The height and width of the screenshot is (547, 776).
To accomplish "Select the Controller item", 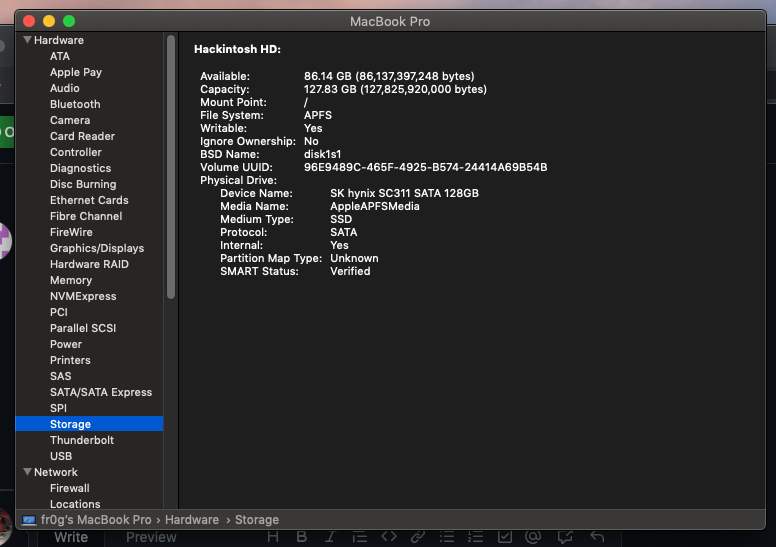I will coord(76,152).
